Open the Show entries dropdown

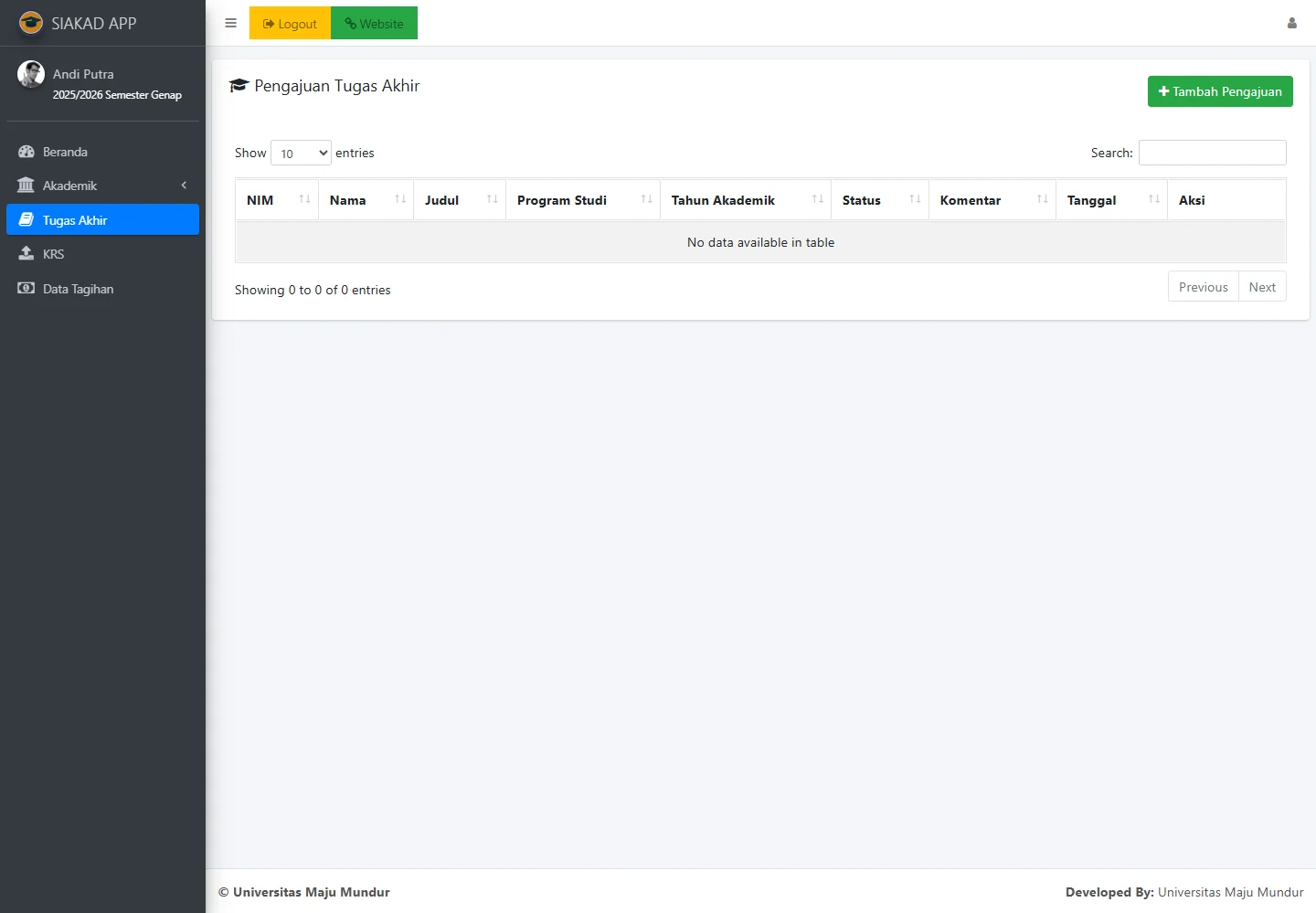pos(301,154)
